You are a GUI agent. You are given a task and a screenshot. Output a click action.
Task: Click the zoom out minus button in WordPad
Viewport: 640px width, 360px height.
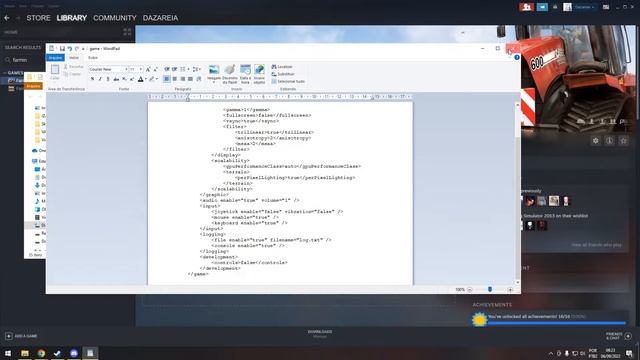[469, 290]
